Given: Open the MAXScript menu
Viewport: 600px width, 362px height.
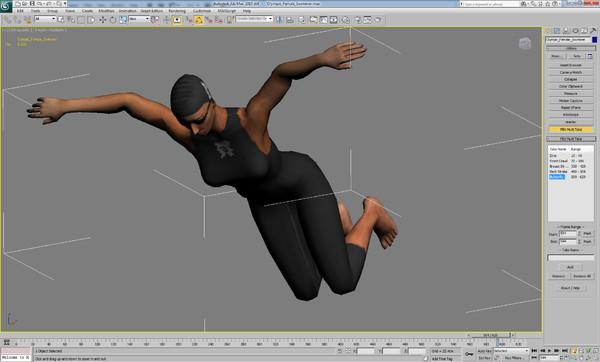Looking at the screenshot, I should [x=227, y=11].
